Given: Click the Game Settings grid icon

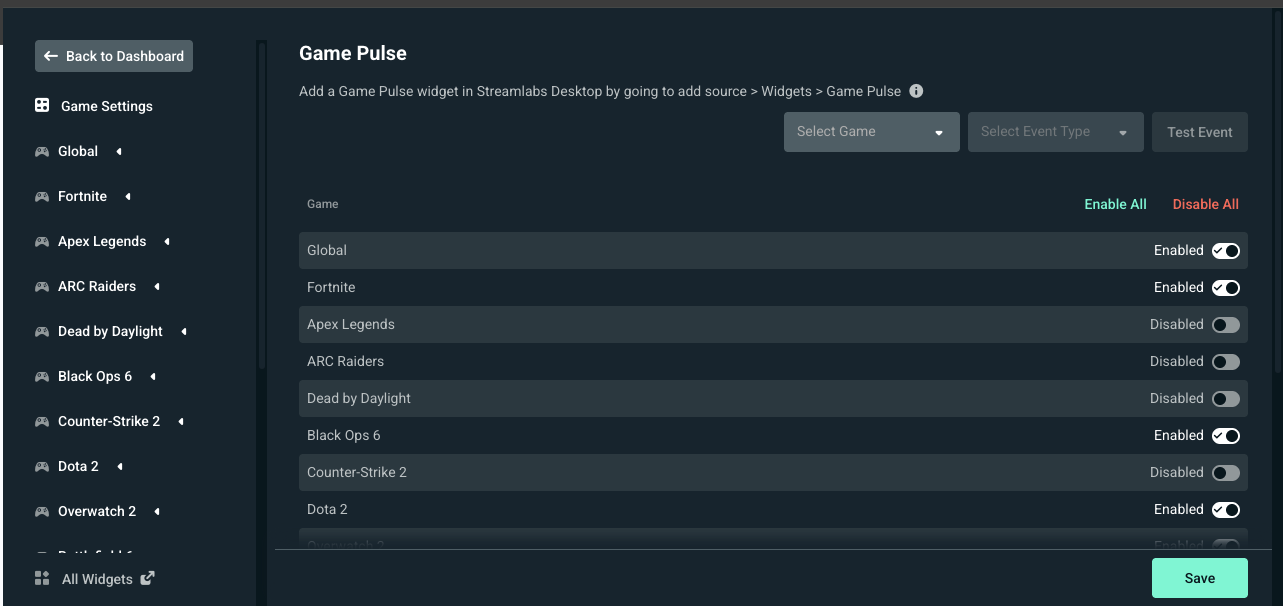Looking at the screenshot, I should coord(41,106).
